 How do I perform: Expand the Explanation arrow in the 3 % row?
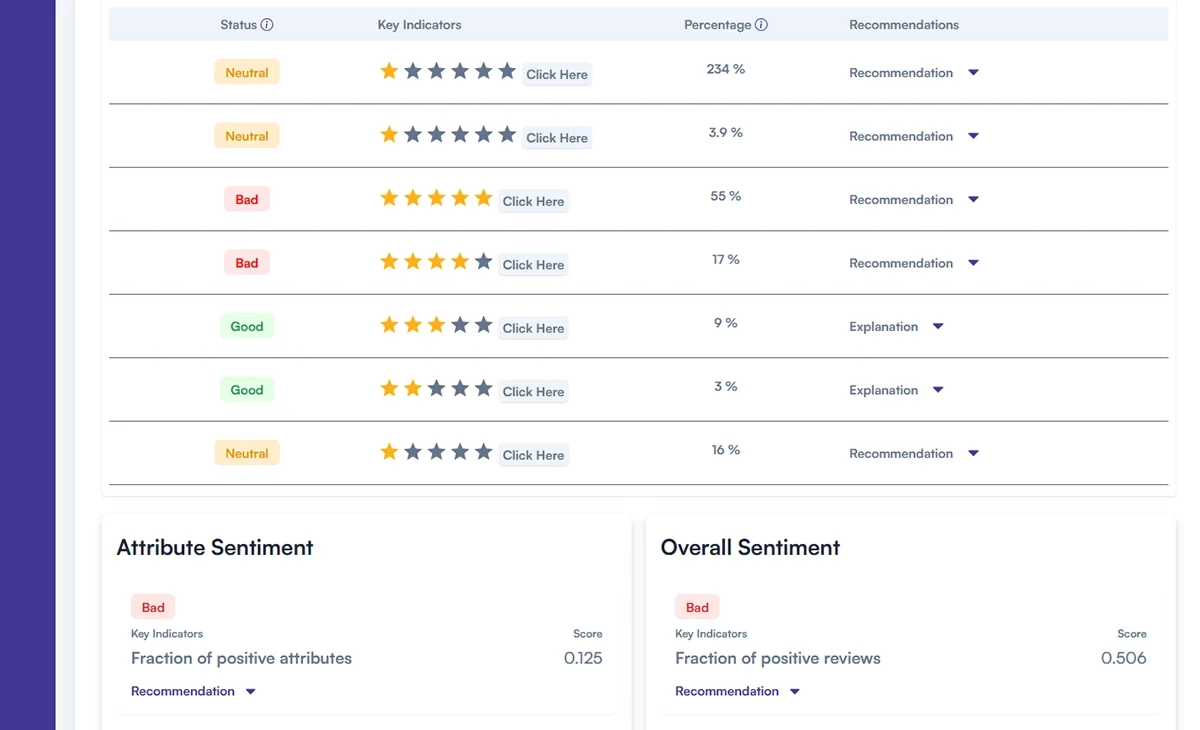(x=938, y=390)
